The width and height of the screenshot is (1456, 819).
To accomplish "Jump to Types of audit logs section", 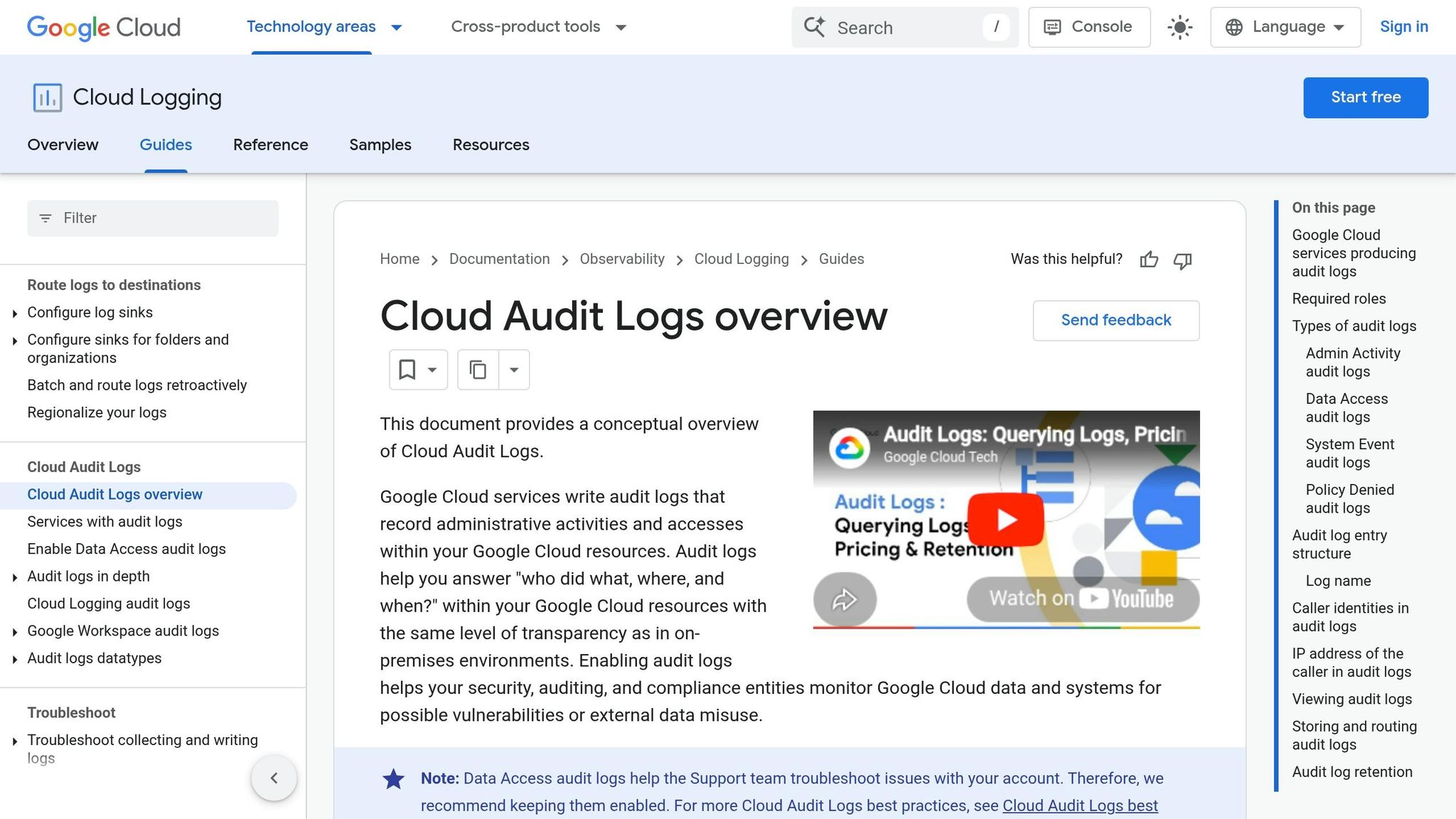I will pyautogui.click(x=1354, y=326).
